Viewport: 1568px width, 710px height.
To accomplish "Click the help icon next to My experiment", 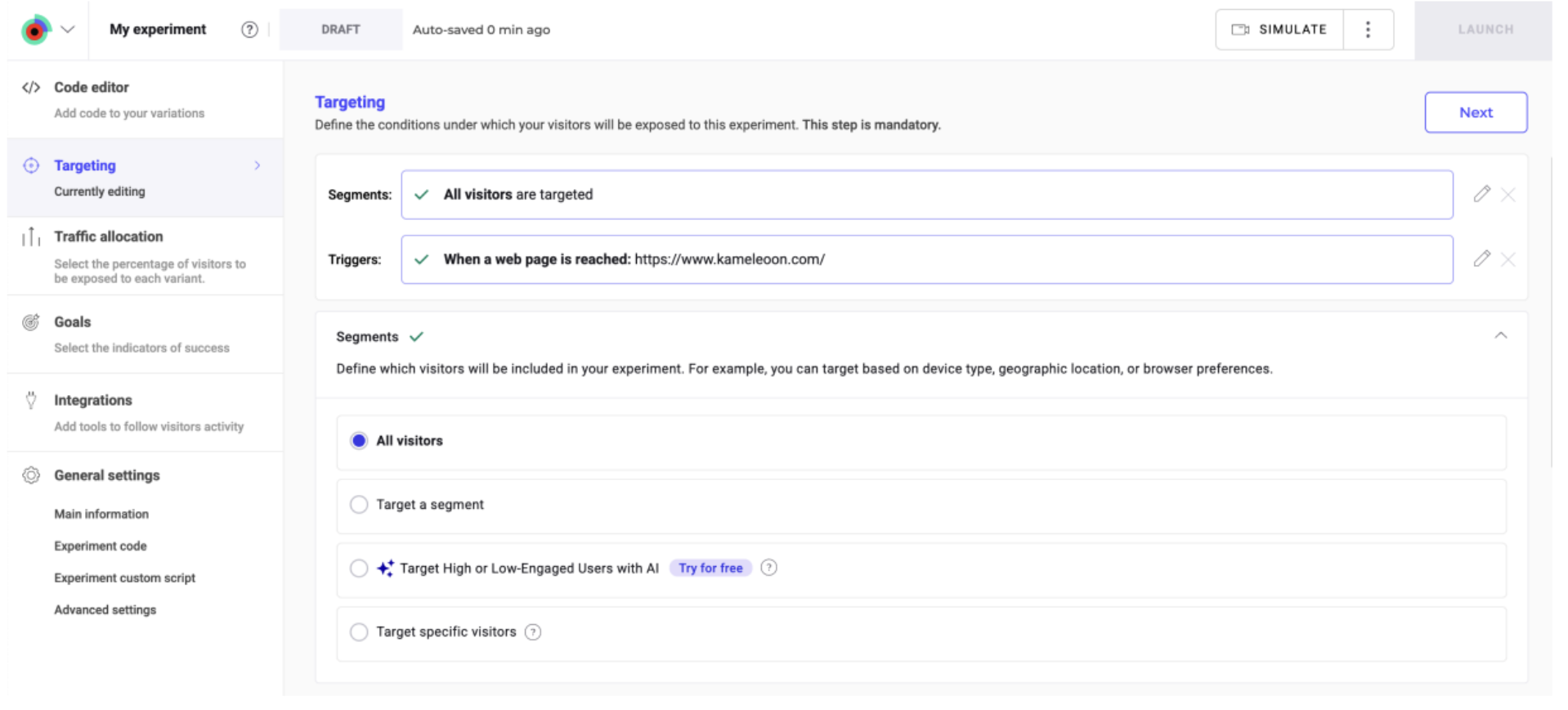I will pyautogui.click(x=249, y=29).
